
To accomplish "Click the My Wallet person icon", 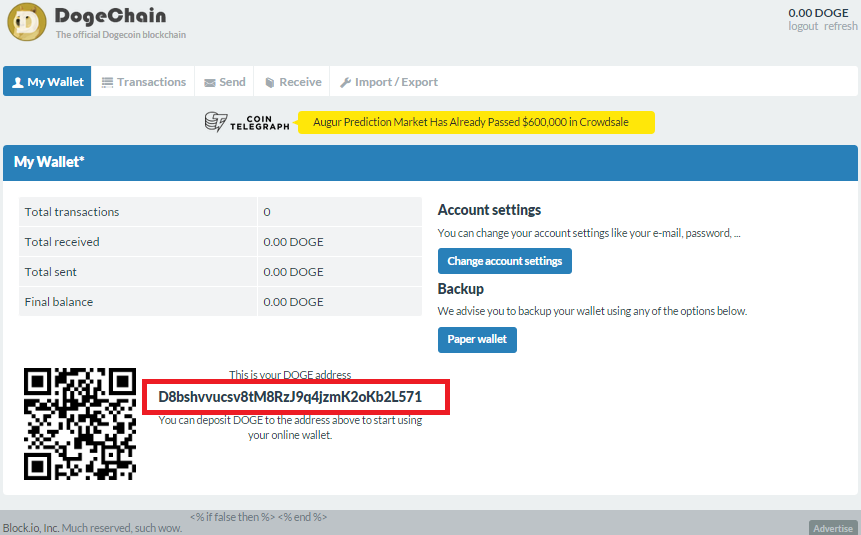I will click(18, 82).
